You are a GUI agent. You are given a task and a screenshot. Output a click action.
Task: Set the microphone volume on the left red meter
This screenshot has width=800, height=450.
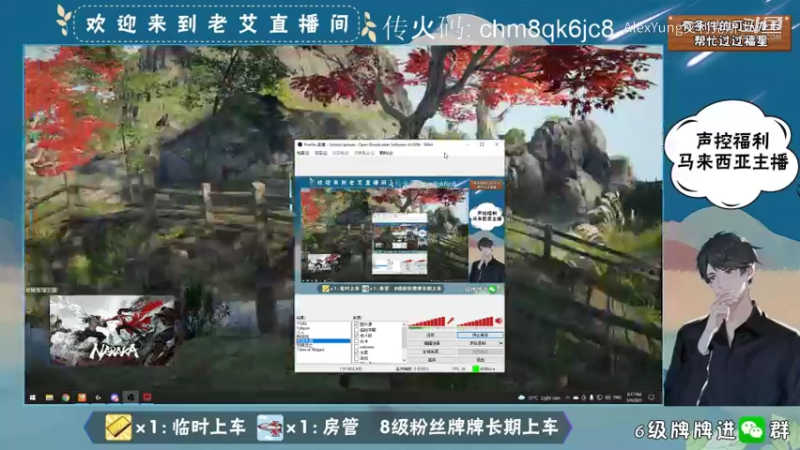[x=427, y=321]
